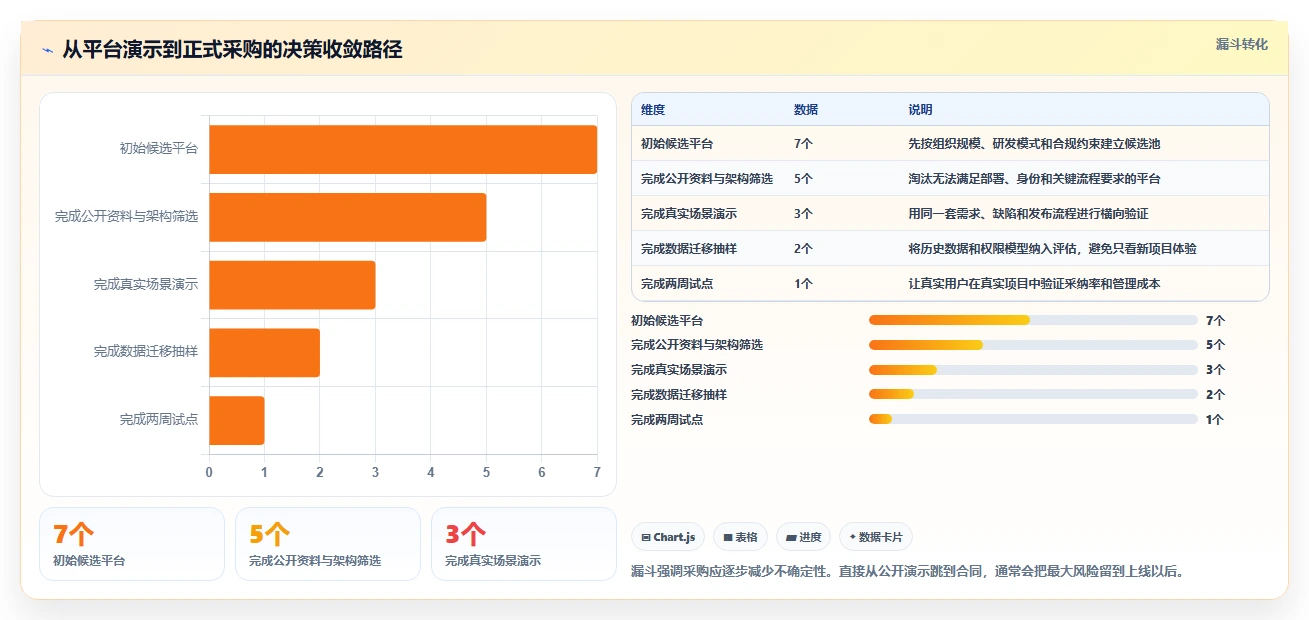Screen dimensions: 1309x620
Task: Click the x-axis tick label 0
Action: [x=209, y=472]
